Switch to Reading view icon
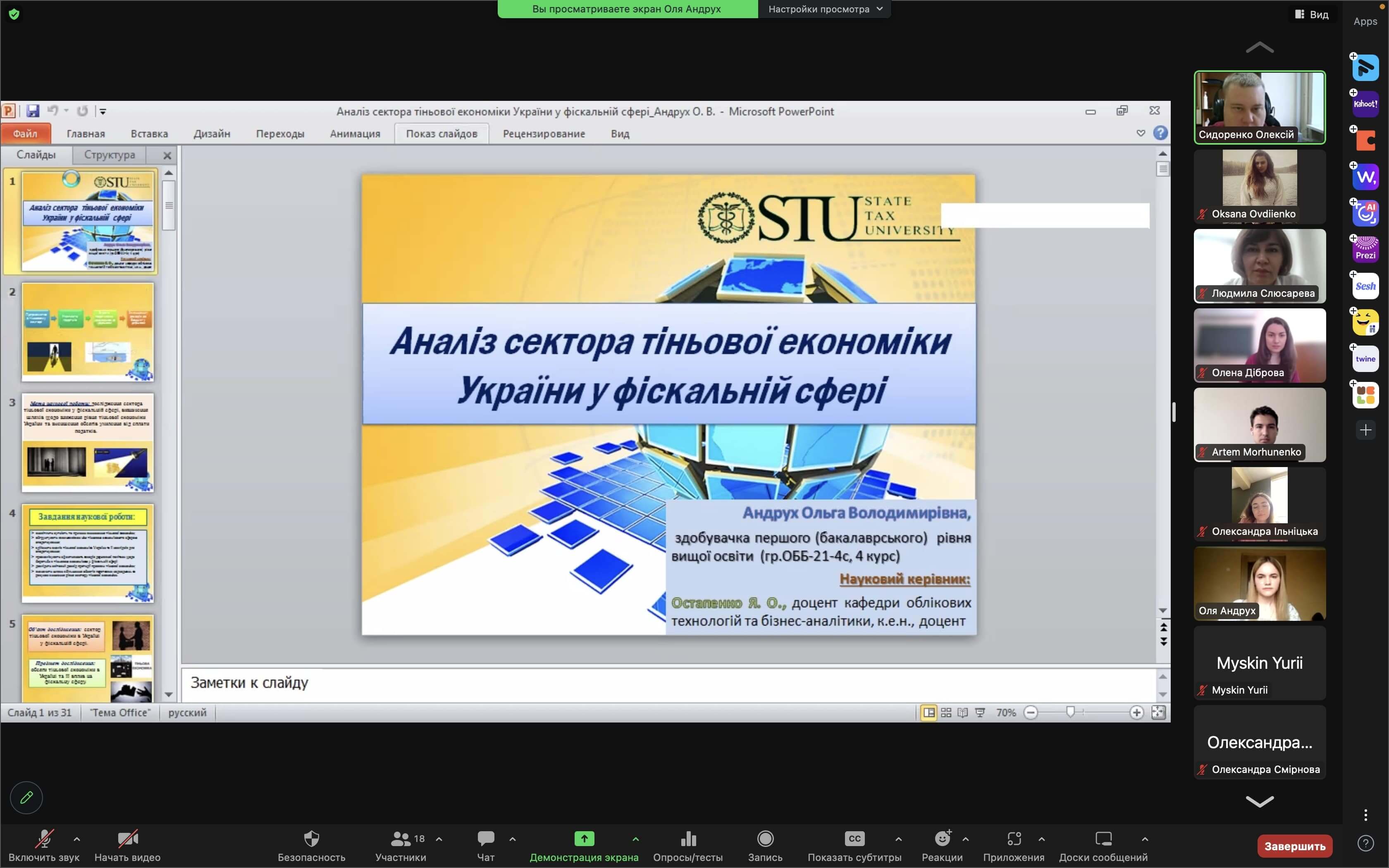This screenshot has width=1389, height=868. click(x=962, y=713)
